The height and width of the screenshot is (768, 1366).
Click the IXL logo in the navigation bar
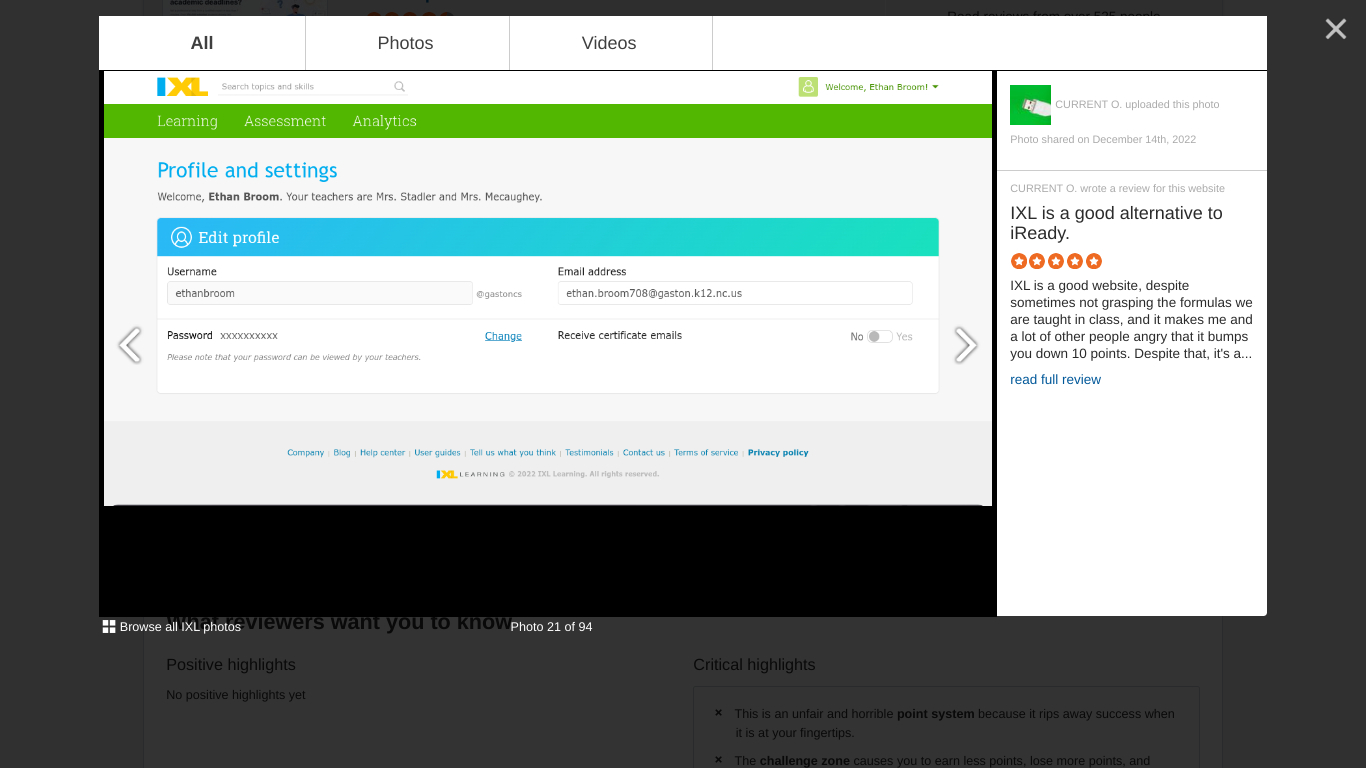pyautogui.click(x=182, y=86)
